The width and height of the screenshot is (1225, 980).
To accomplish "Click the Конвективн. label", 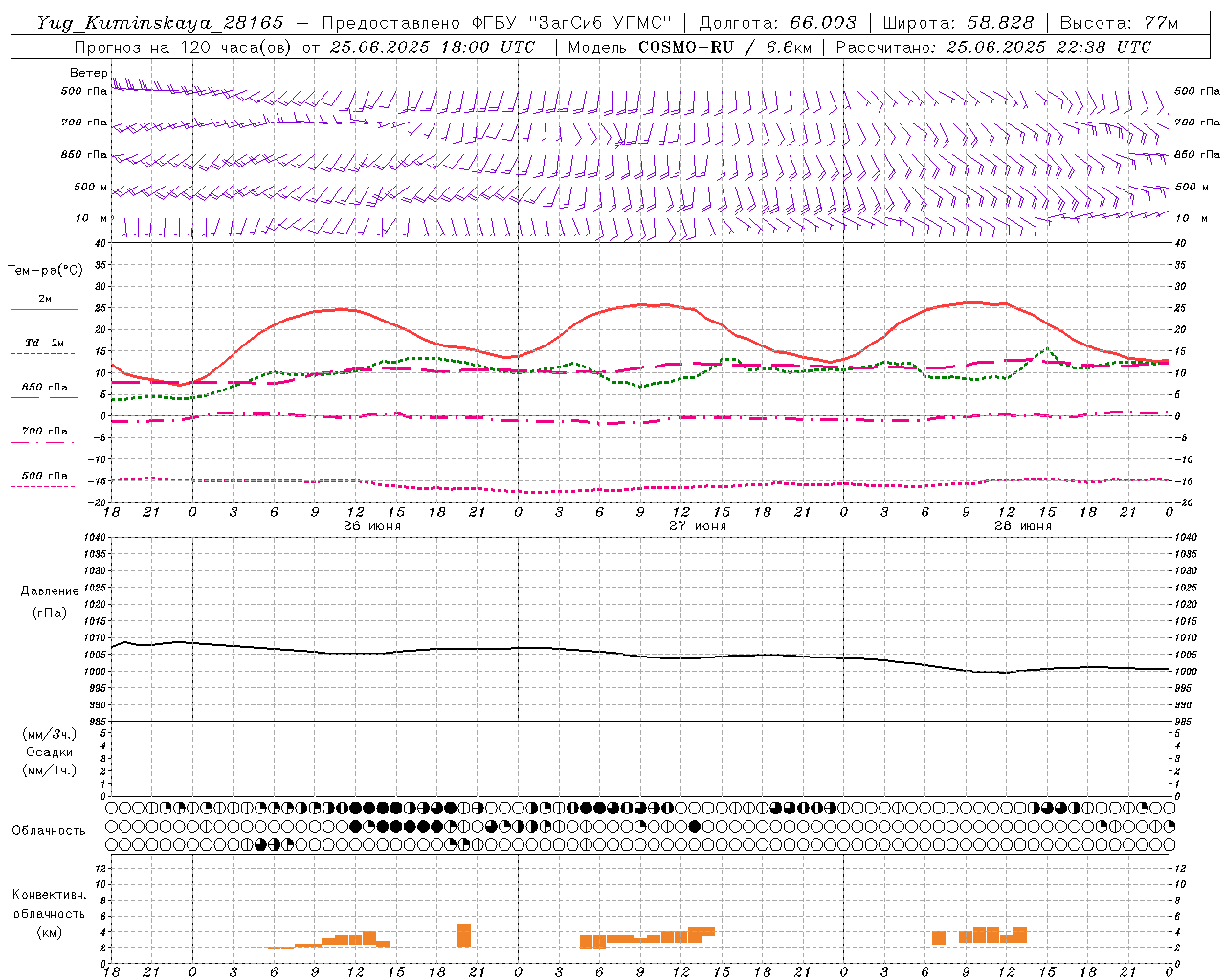I will 50,895.
